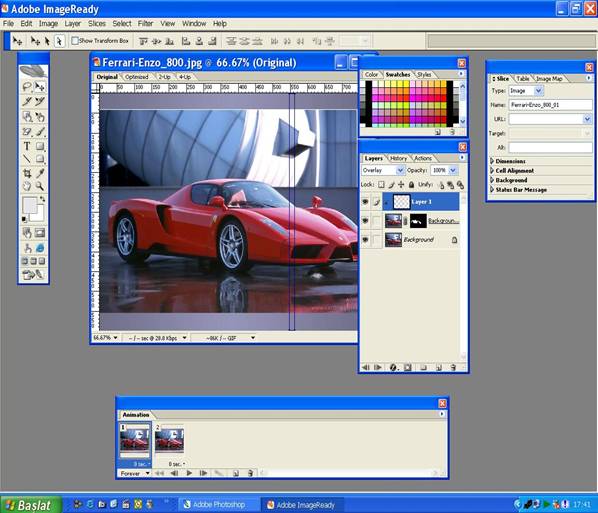Viewport: 598px width, 513px height.
Task: Hide the masked Background copy layer
Action: click(x=365, y=220)
